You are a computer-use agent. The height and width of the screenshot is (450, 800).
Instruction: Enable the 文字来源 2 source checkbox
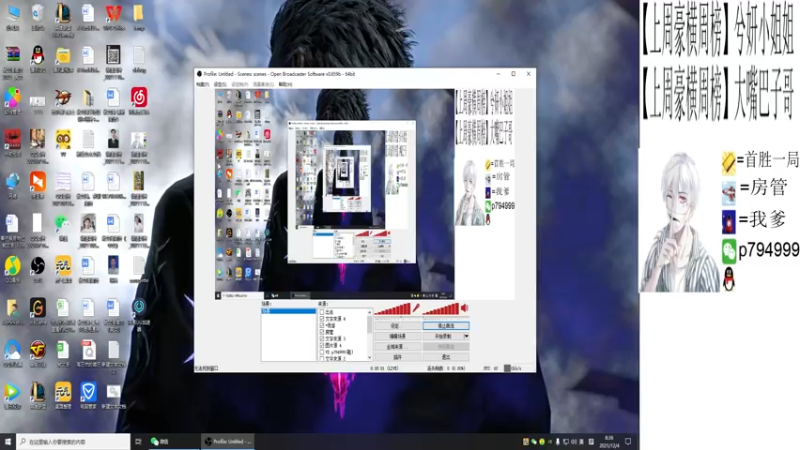click(322, 358)
